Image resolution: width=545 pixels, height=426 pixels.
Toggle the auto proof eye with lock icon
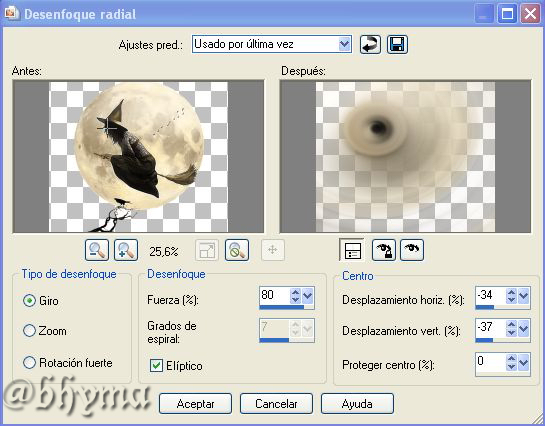(x=384, y=250)
